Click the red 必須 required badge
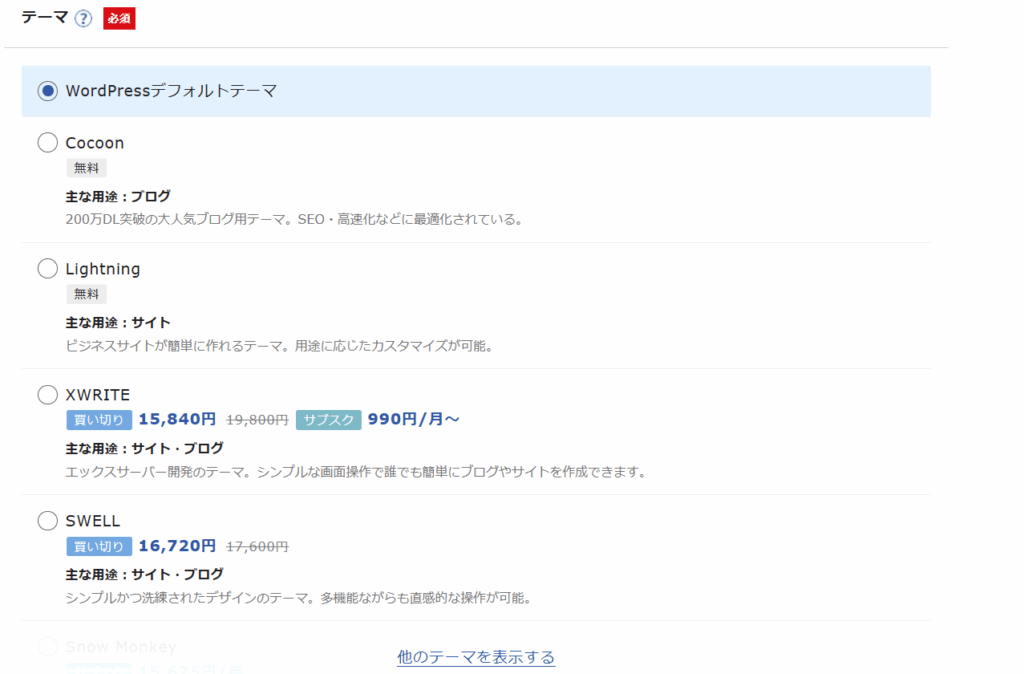This screenshot has width=1024, height=674. (119, 19)
